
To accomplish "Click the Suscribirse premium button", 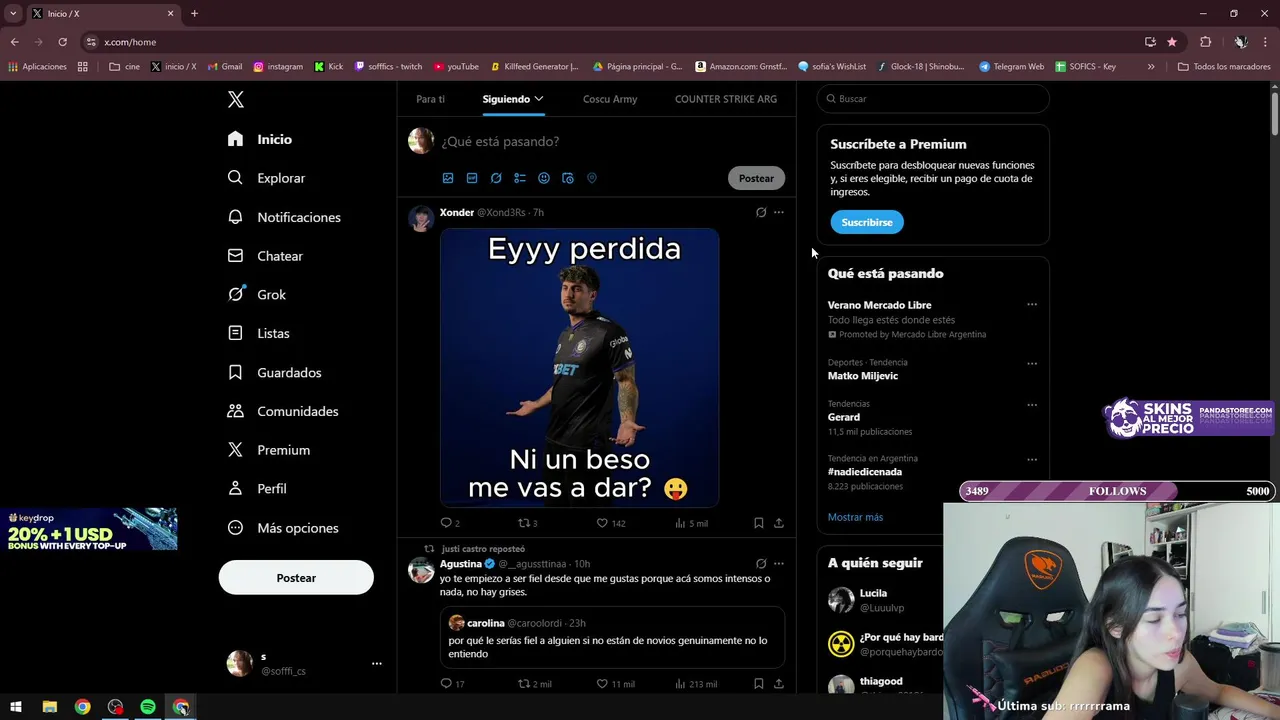I will click(867, 222).
